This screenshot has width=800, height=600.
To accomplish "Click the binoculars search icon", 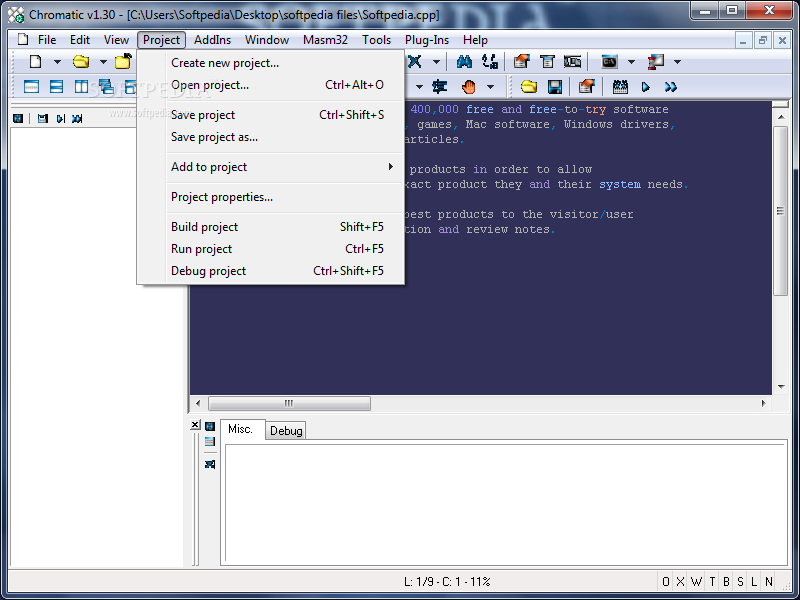I will [464, 62].
